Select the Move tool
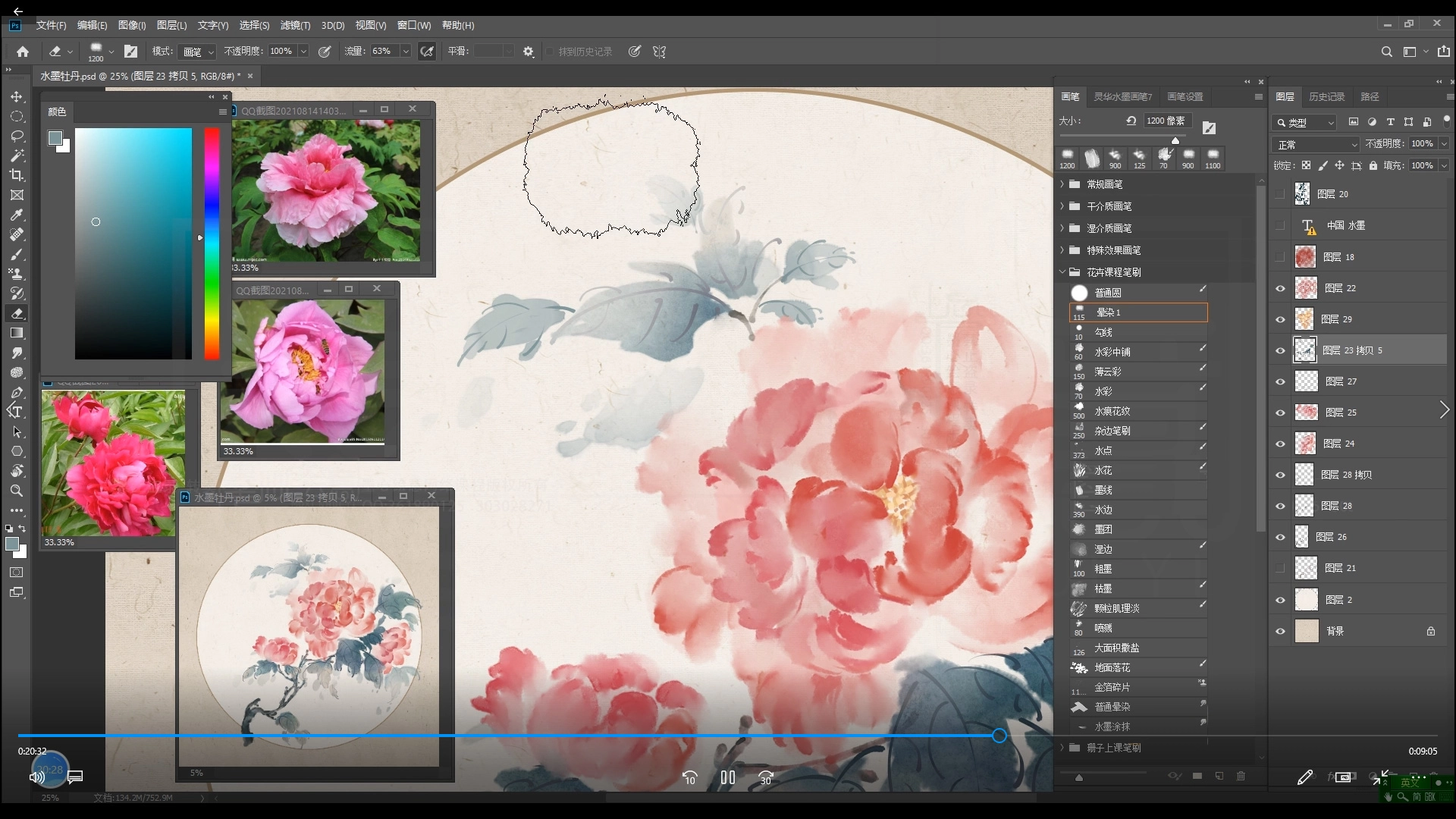Screen dimensions: 1456x819 coord(16,97)
